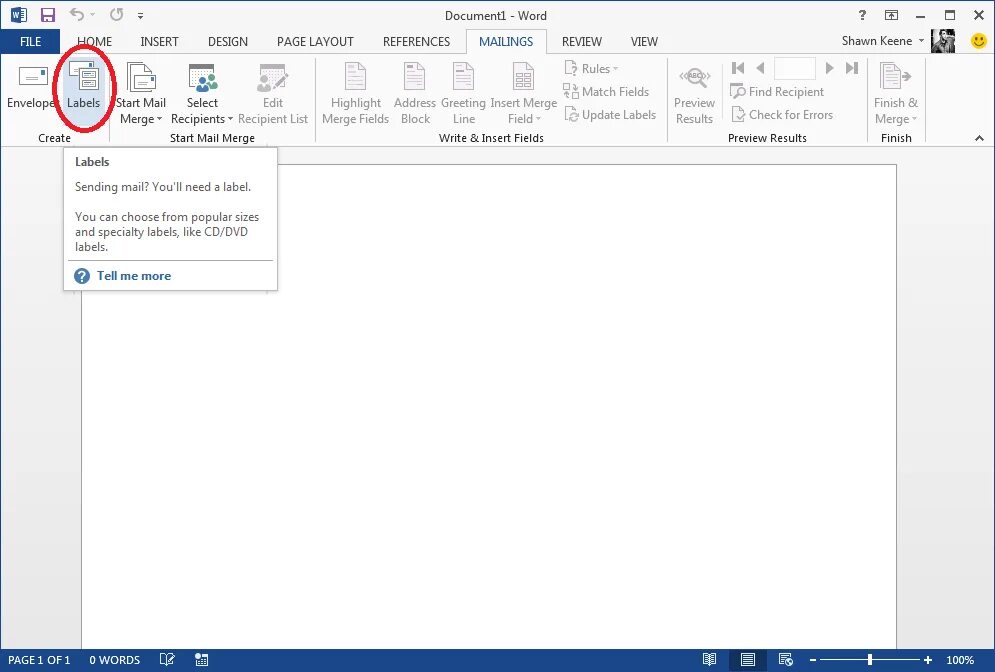Image resolution: width=995 pixels, height=672 pixels.
Task: Insert an Address Block
Action: [415, 93]
